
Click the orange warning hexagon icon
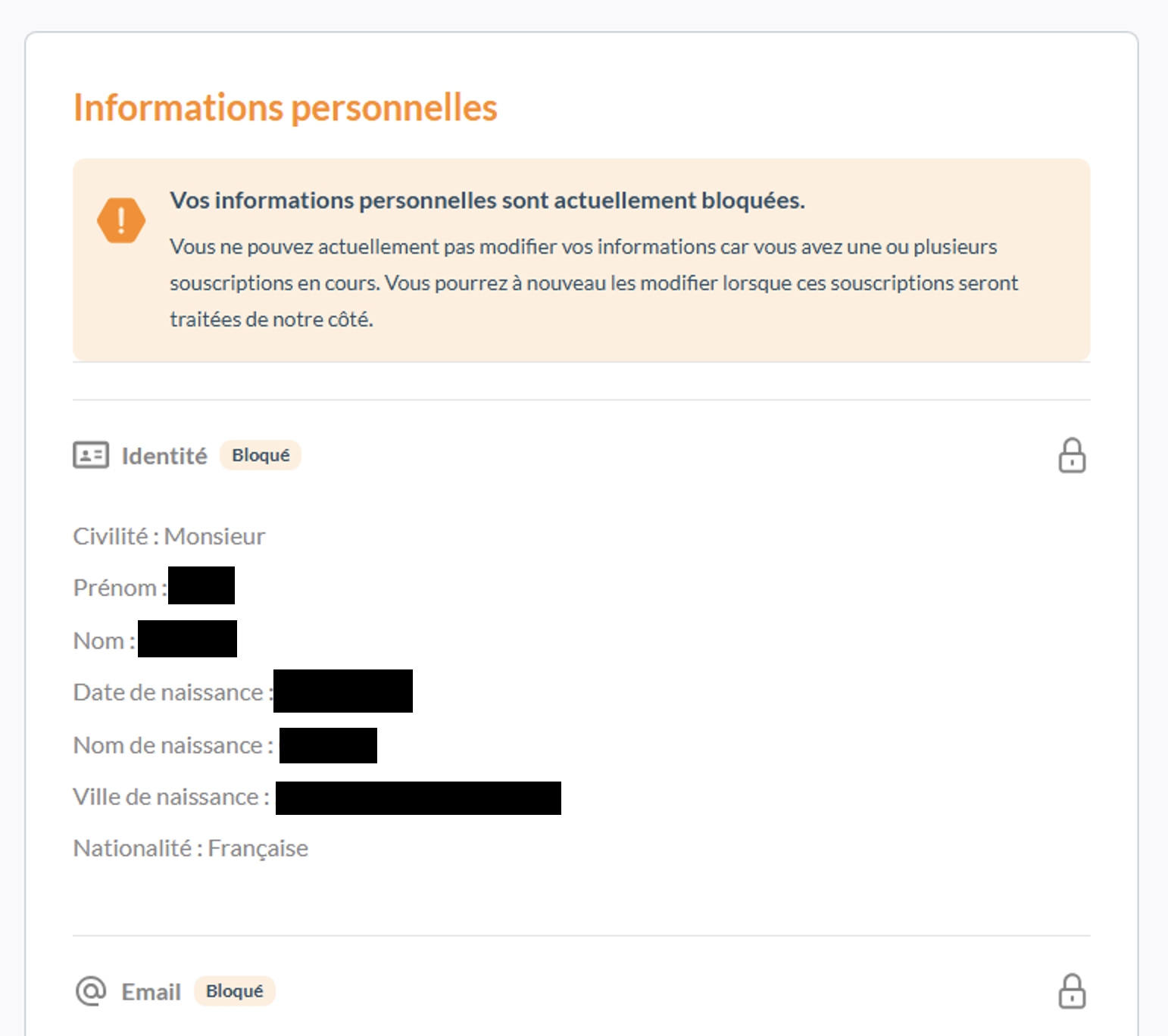121,220
